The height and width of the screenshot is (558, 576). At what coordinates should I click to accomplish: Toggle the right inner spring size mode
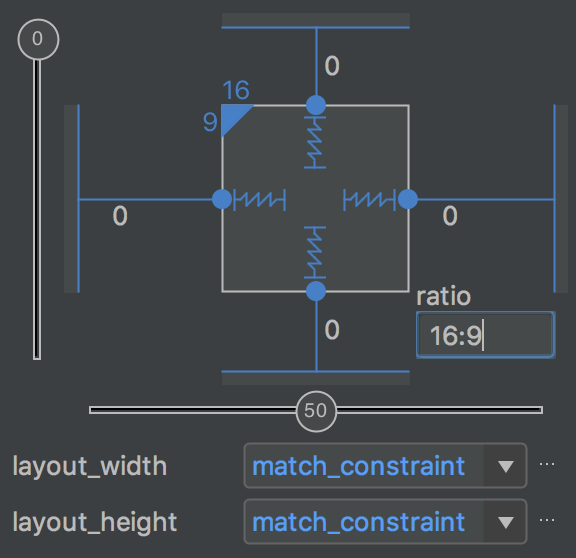(370, 200)
